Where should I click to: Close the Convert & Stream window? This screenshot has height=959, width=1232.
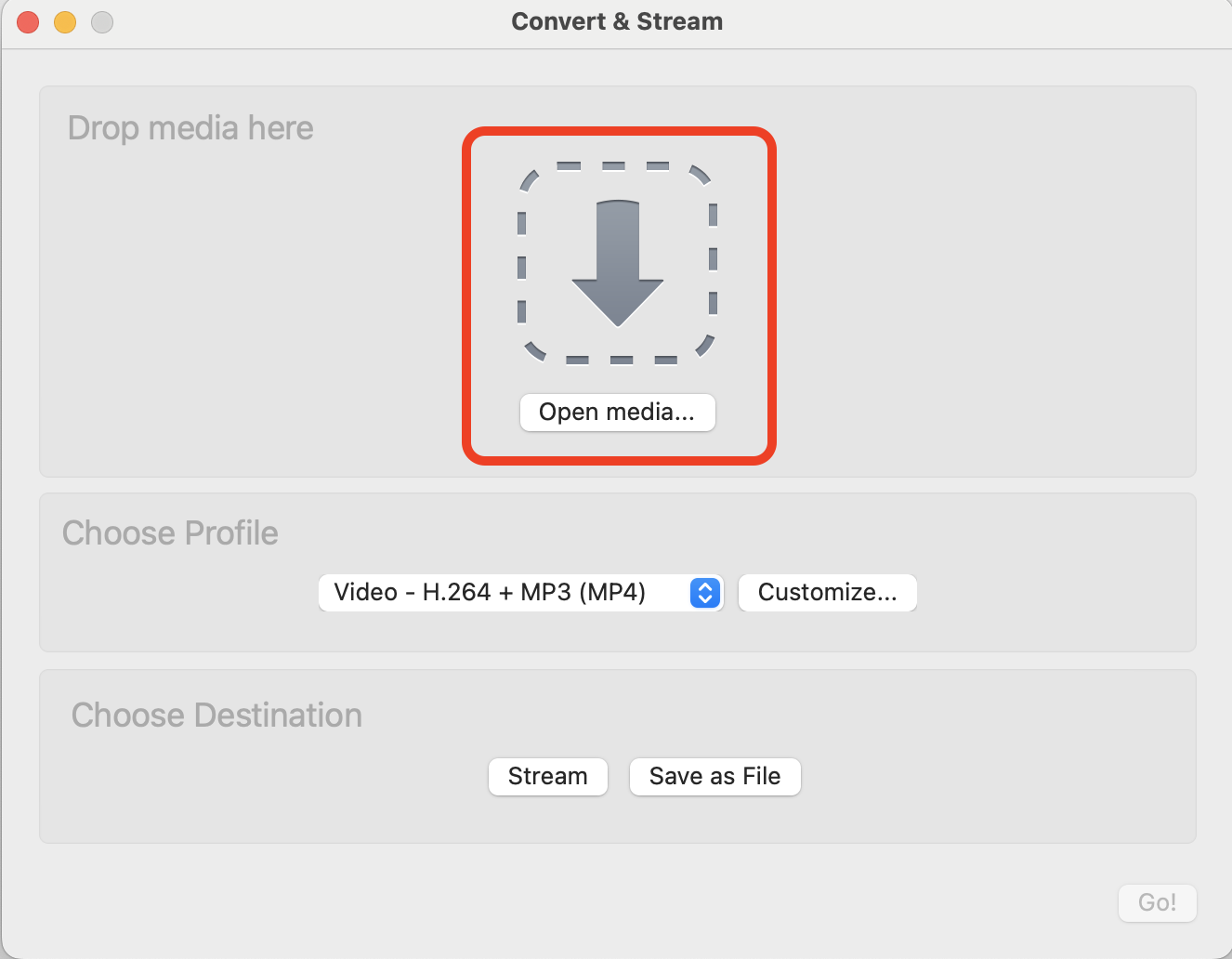pos(27,20)
